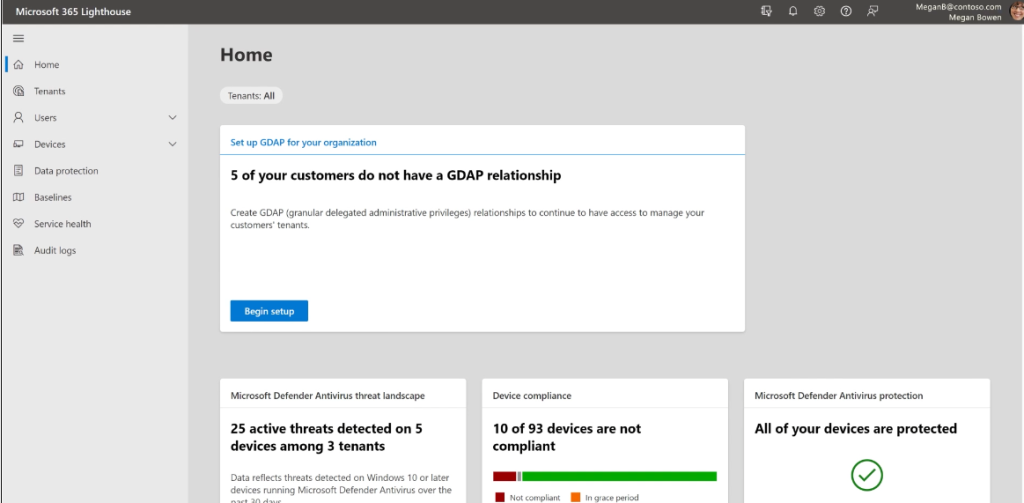Expand the Users submenu chevron
1024x503 pixels.
[172, 118]
